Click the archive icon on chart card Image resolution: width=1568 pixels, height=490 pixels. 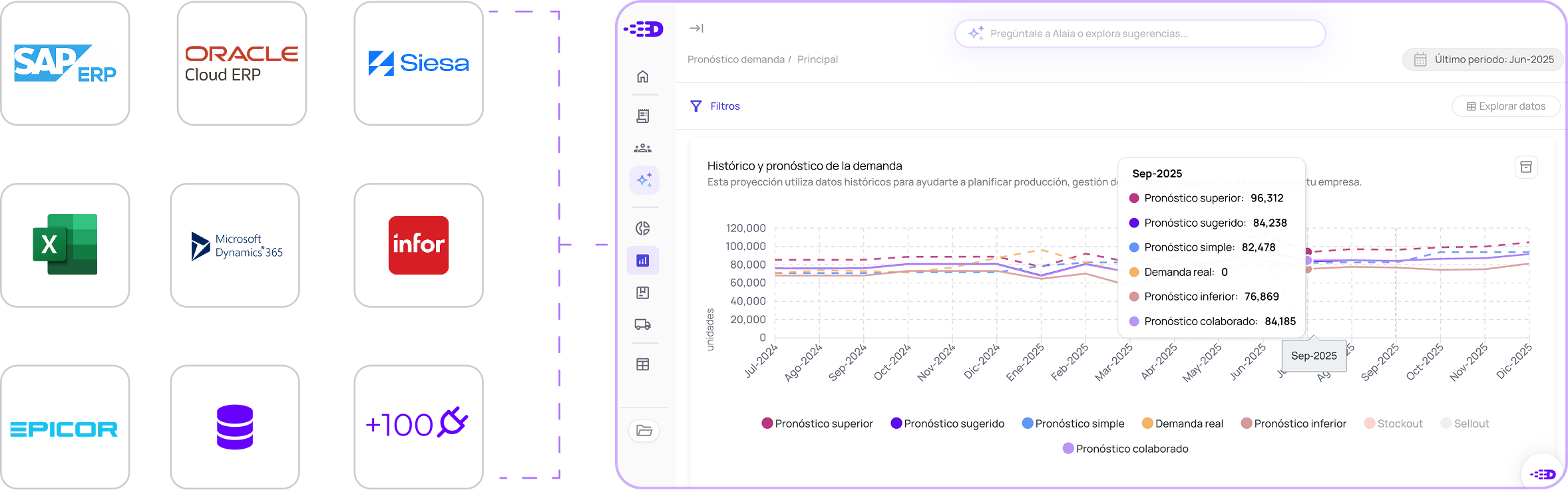(1526, 167)
